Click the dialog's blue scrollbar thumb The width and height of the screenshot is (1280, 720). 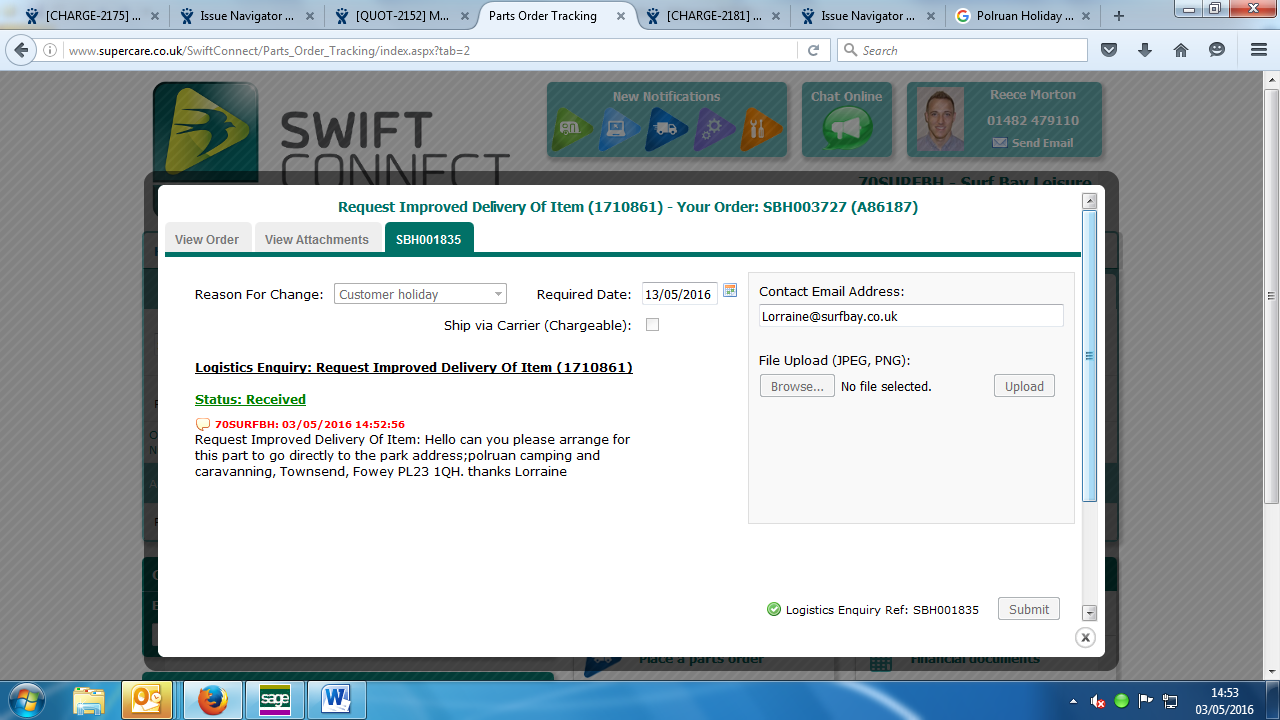[x=1090, y=356]
